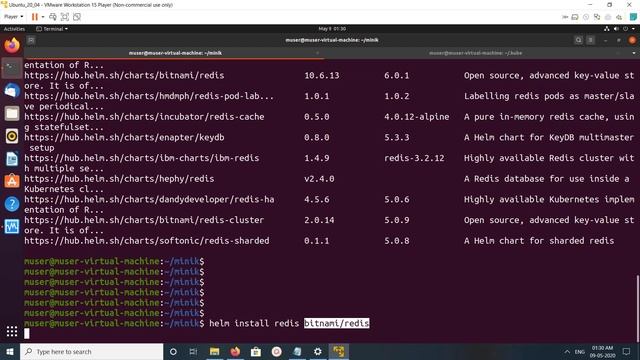Image resolution: width=640 pixels, height=360 pixels.
Task: Click the hmdmph/redis-pod-lab URL
Action: click(x=149, y=96)
